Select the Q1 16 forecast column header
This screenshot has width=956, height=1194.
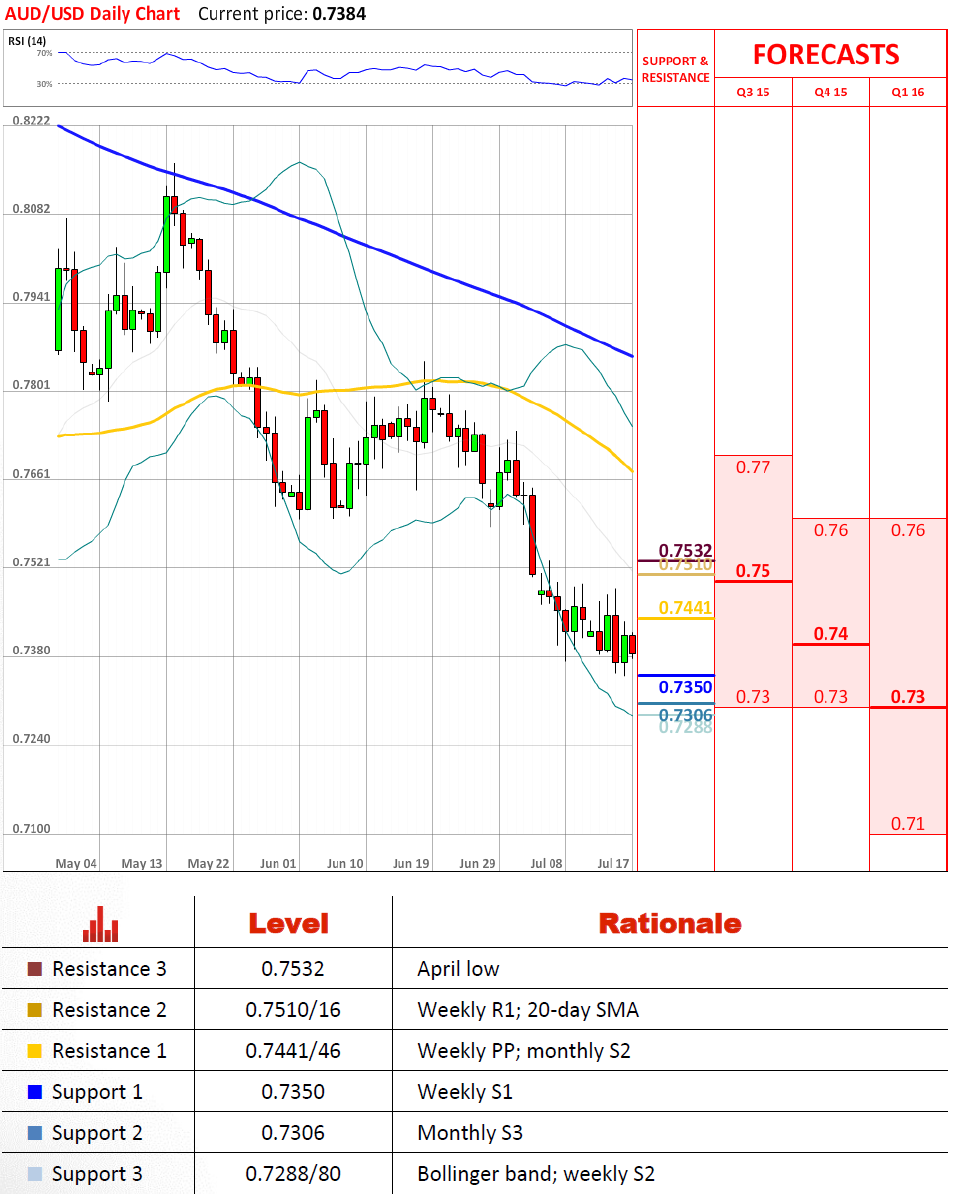[x=908, y=92]
